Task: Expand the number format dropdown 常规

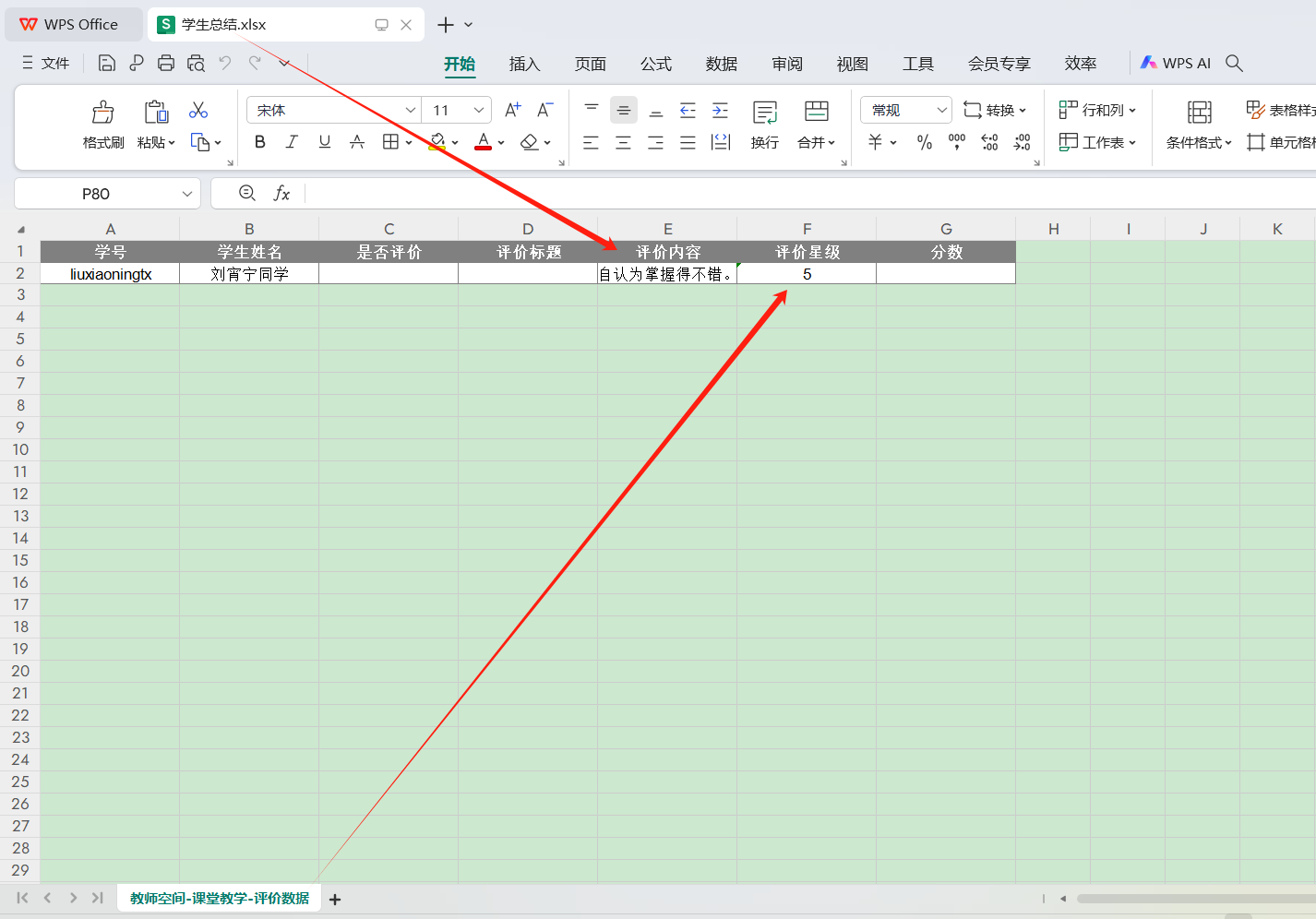Action: (941, 110)
